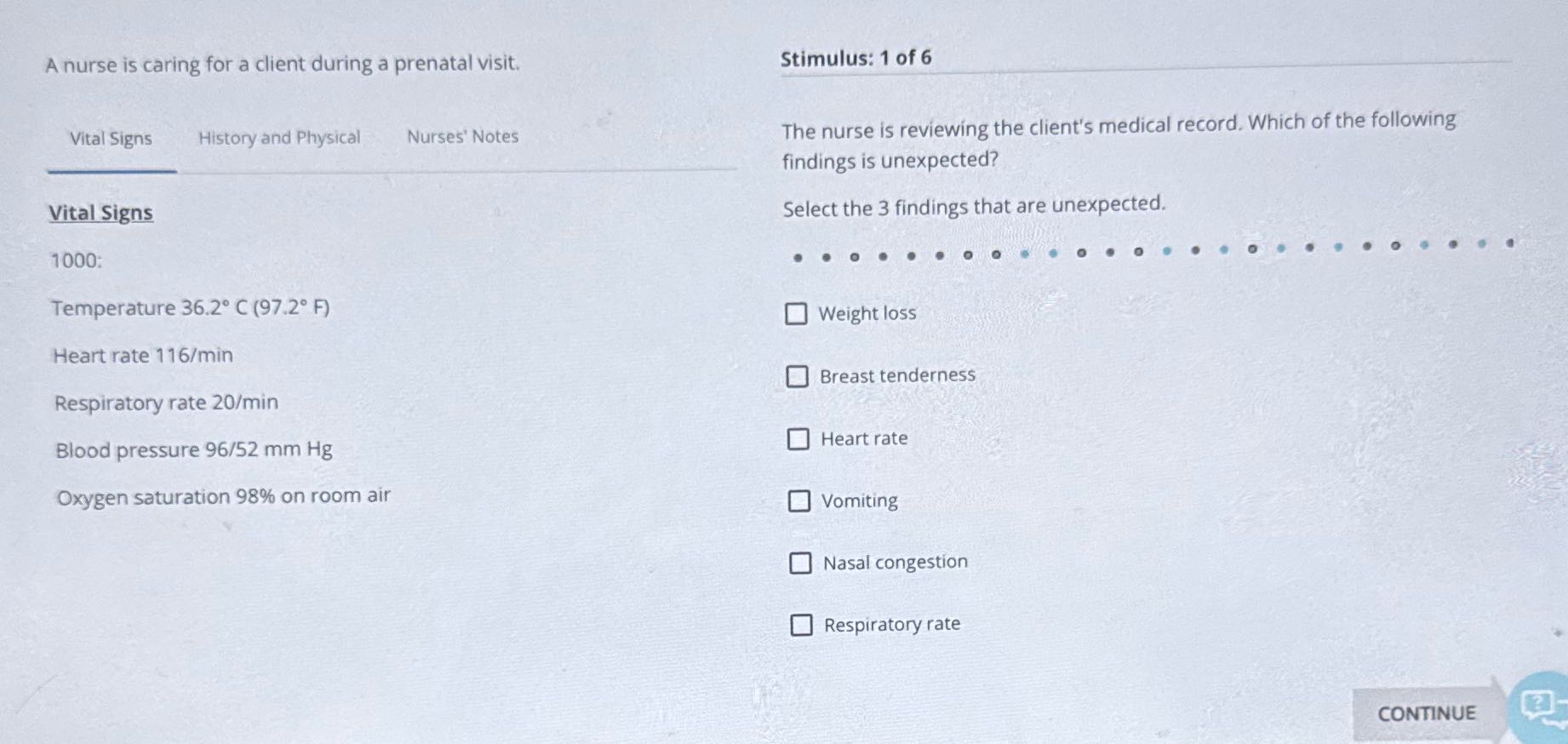Screen dimensions: 1568x744
Task: Check the Weight loss checkbox
Action: [x=798, y=315]
